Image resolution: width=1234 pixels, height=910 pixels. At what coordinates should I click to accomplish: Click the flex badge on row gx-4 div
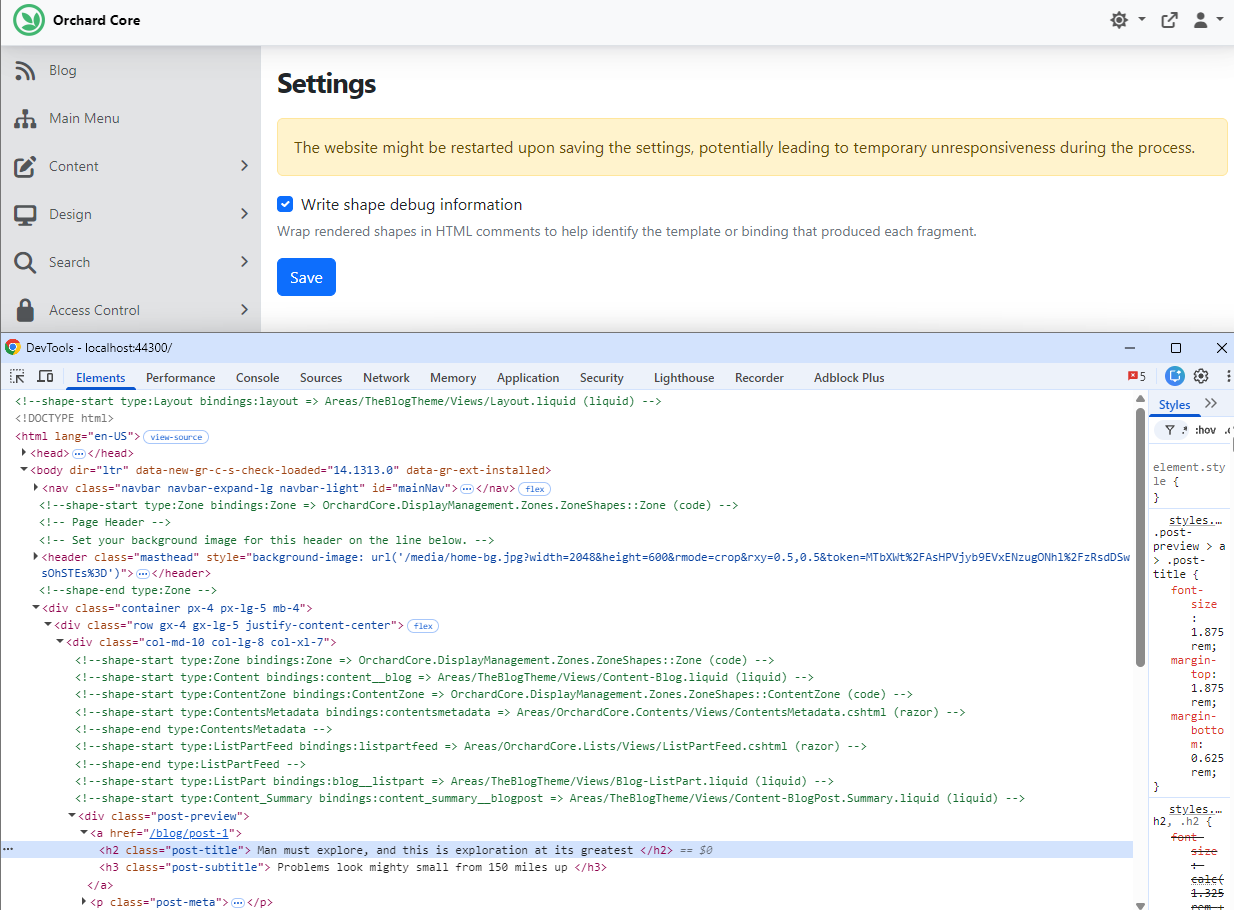click(x=423, y=626)
